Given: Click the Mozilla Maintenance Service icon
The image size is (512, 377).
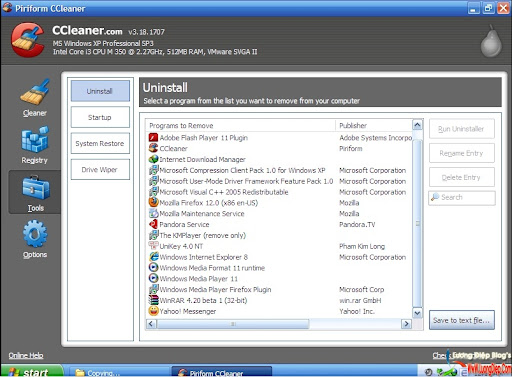Looking at the screenshot, I should (x=153, y=213).
